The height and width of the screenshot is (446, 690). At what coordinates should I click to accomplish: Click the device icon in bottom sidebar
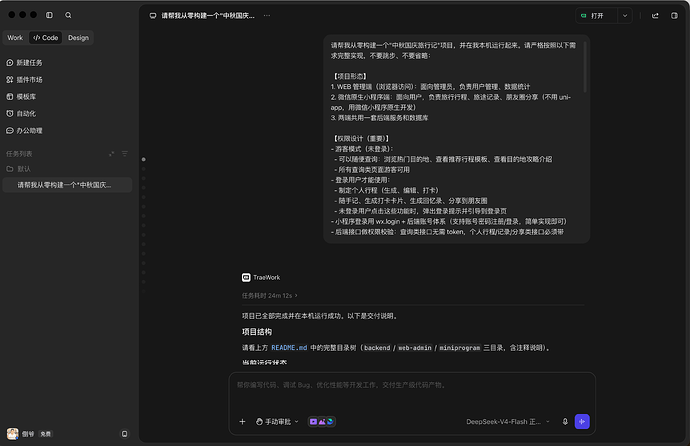coord(125,434)
